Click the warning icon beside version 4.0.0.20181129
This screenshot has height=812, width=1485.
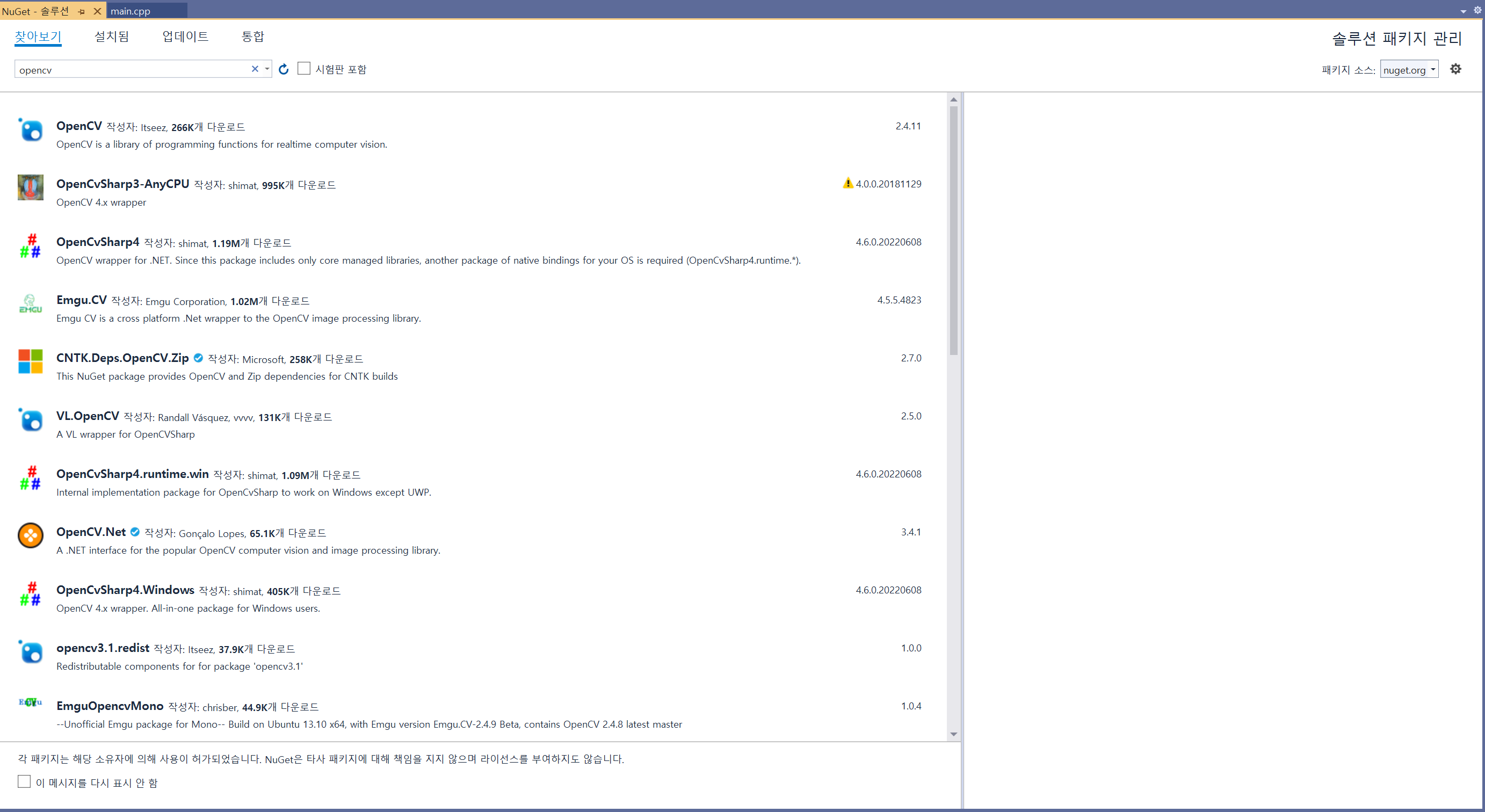click(847, 183)
